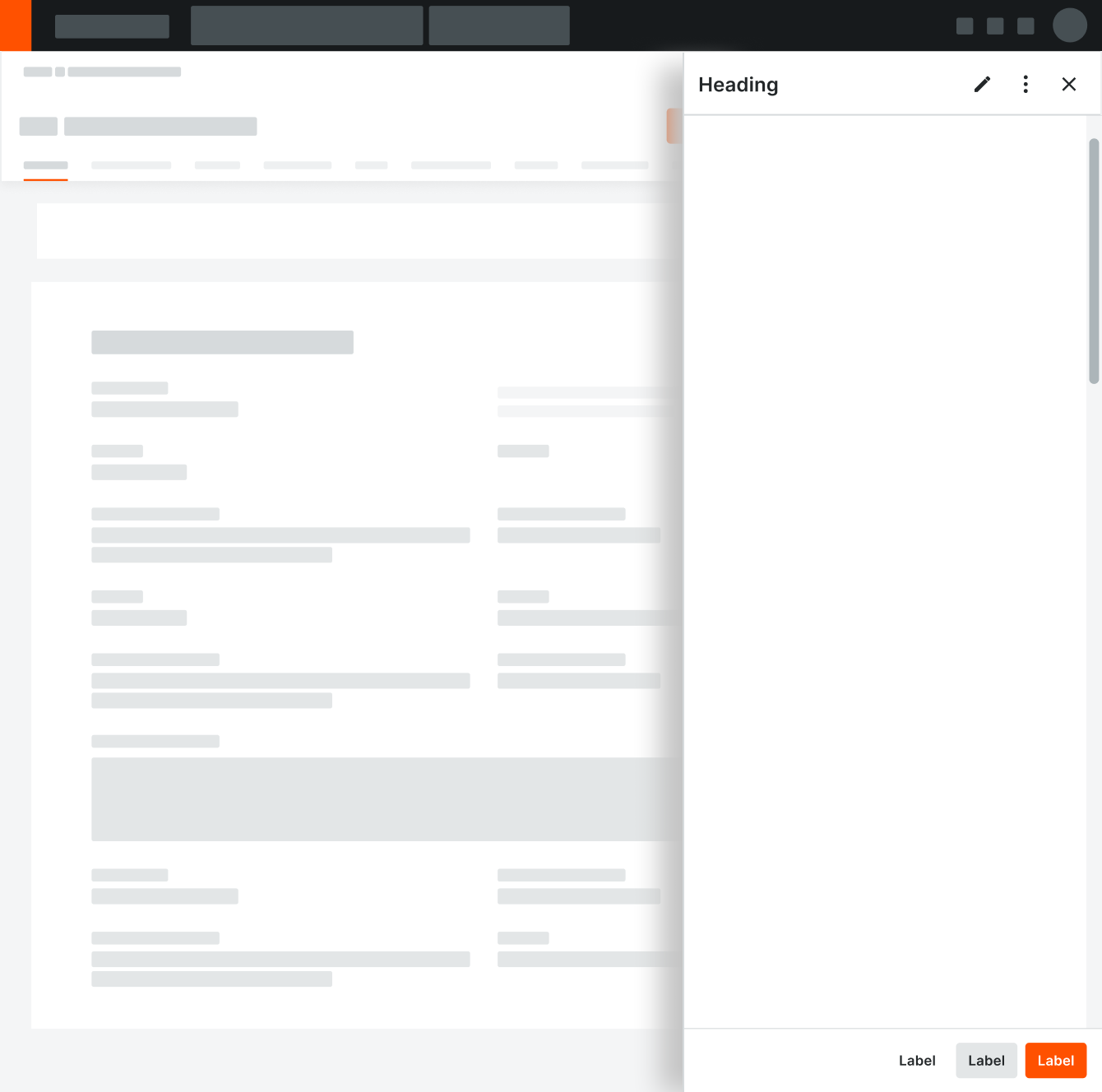Open the three-dot more options menu

tap(1026, 84)
